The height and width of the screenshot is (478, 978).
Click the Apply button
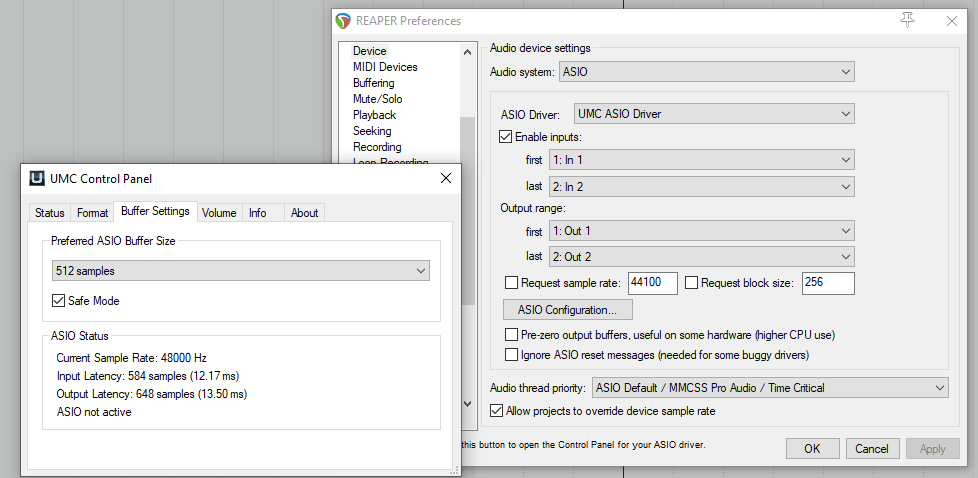[932, 449]
